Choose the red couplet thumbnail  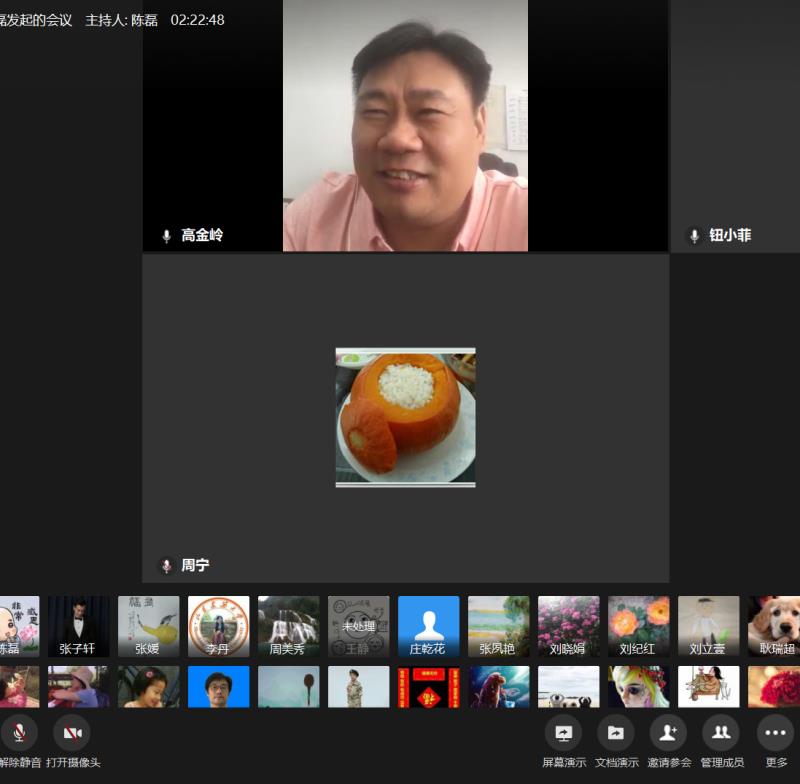[428, 687]
